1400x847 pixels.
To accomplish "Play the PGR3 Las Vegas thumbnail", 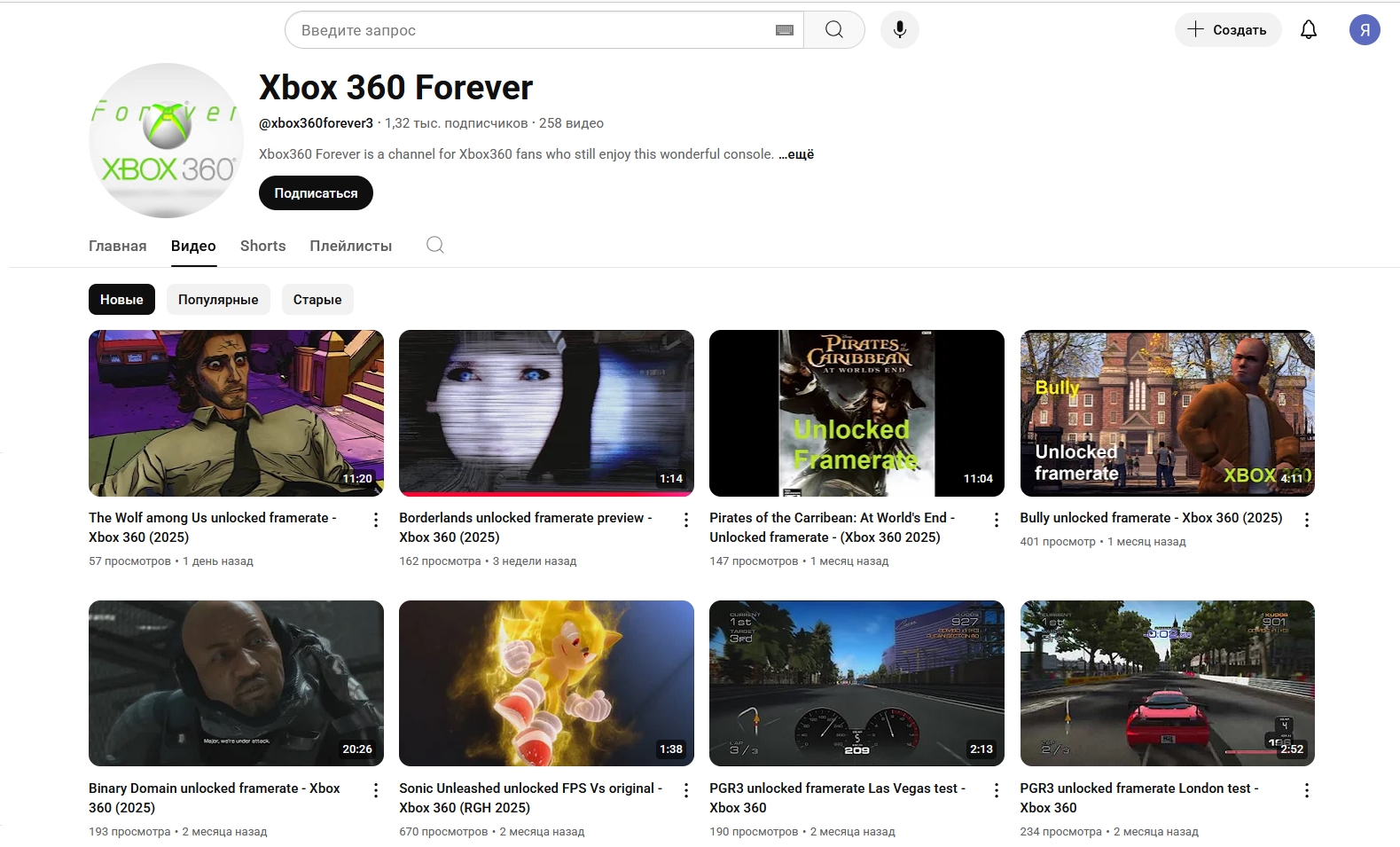I will 856,684.
